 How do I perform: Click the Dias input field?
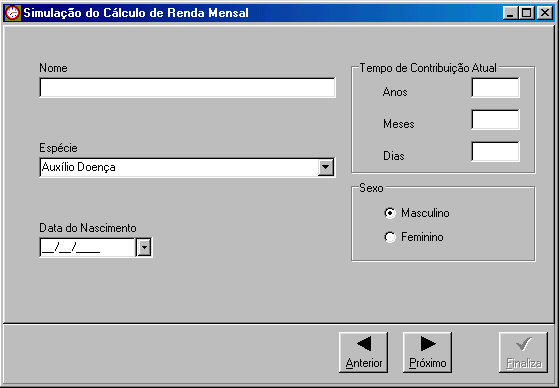(496, 152)
